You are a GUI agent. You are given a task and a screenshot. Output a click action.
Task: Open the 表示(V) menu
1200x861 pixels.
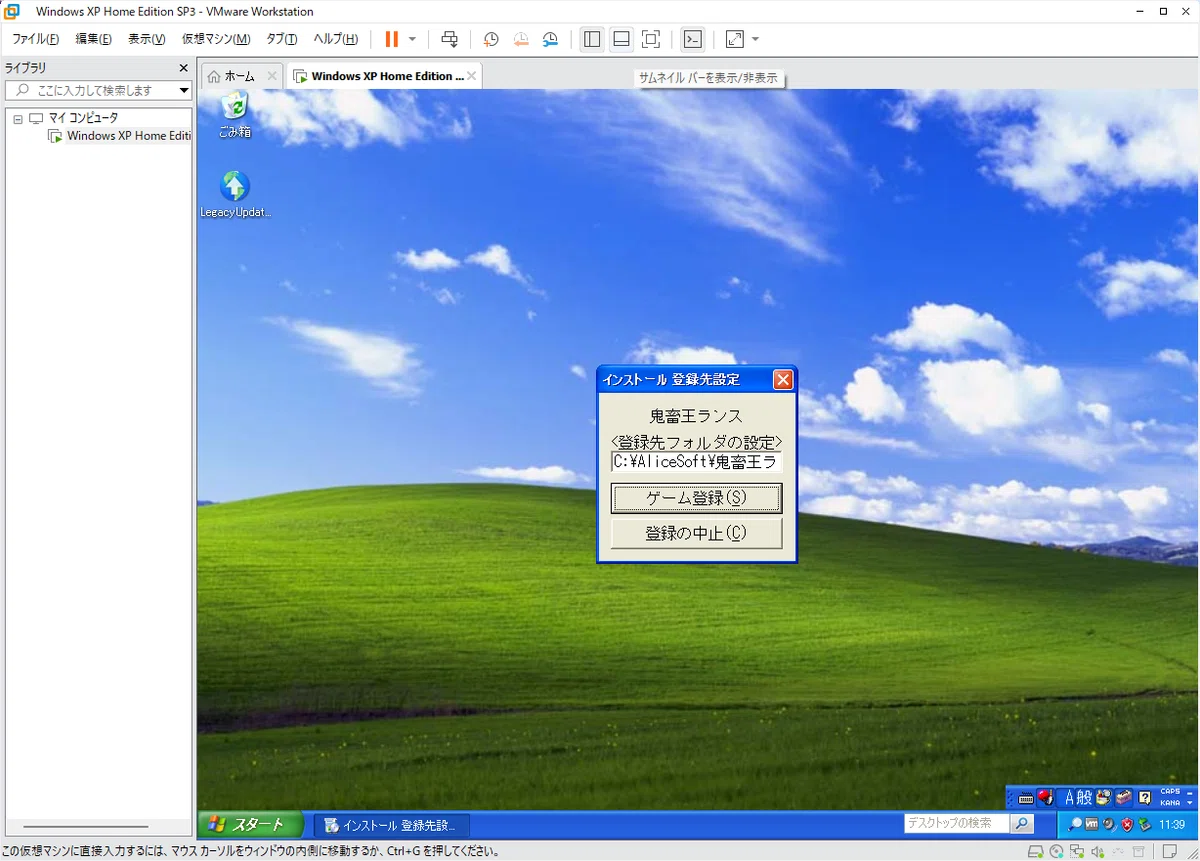pyautogui.click(x=147, y=39)
